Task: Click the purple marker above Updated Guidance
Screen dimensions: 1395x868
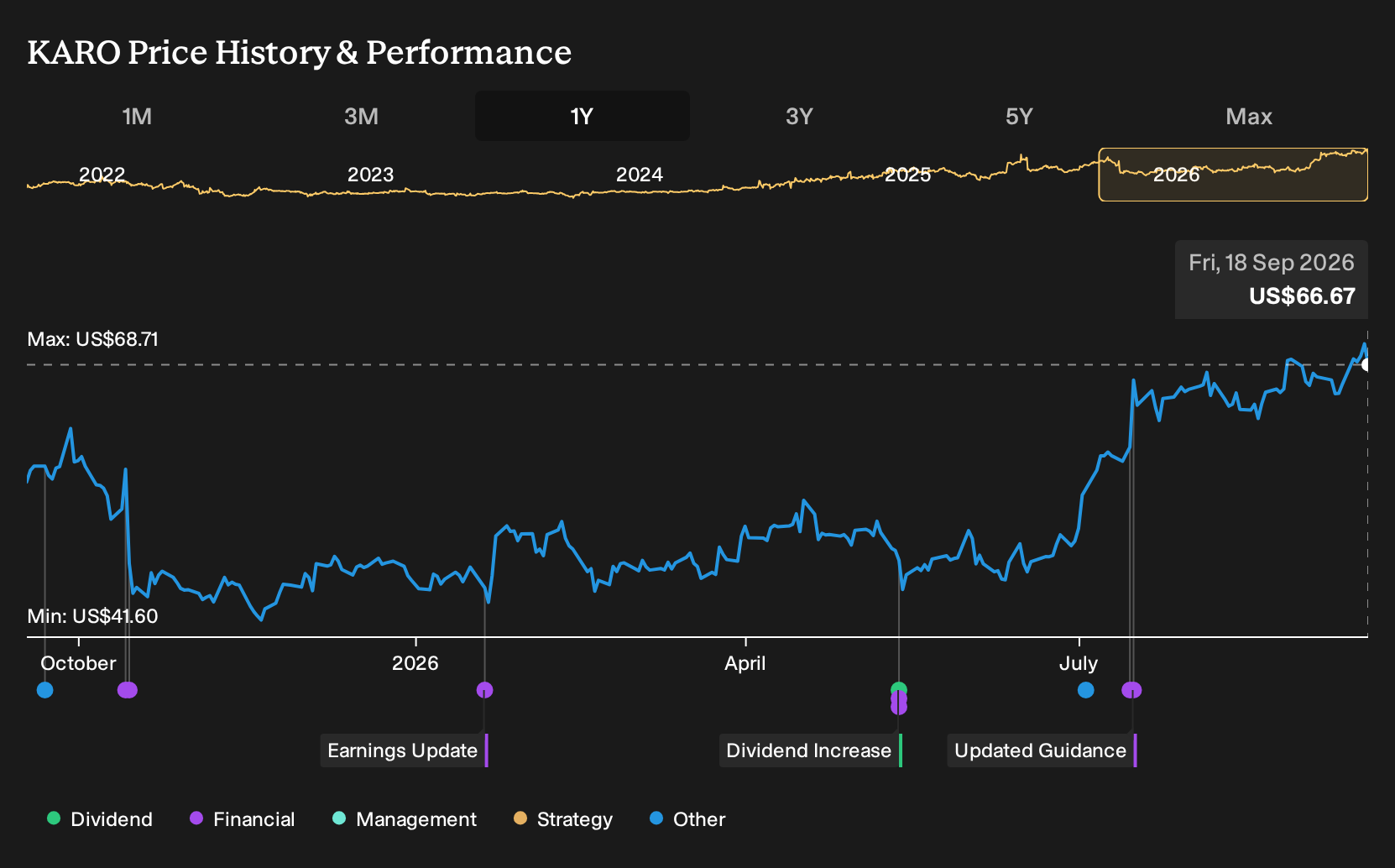Action: 1131,690
